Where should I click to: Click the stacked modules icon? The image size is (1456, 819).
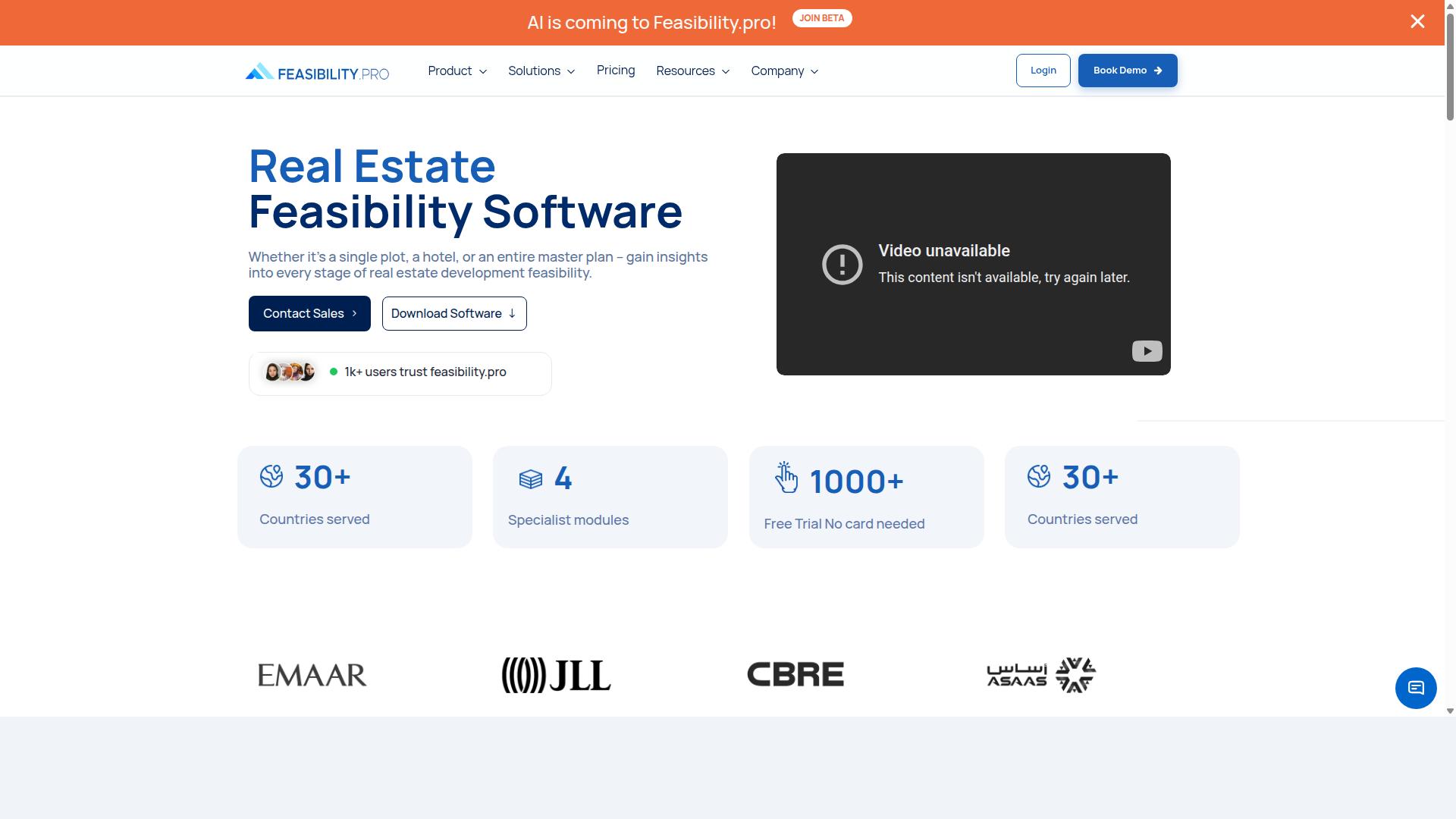(x=531, y=479)
